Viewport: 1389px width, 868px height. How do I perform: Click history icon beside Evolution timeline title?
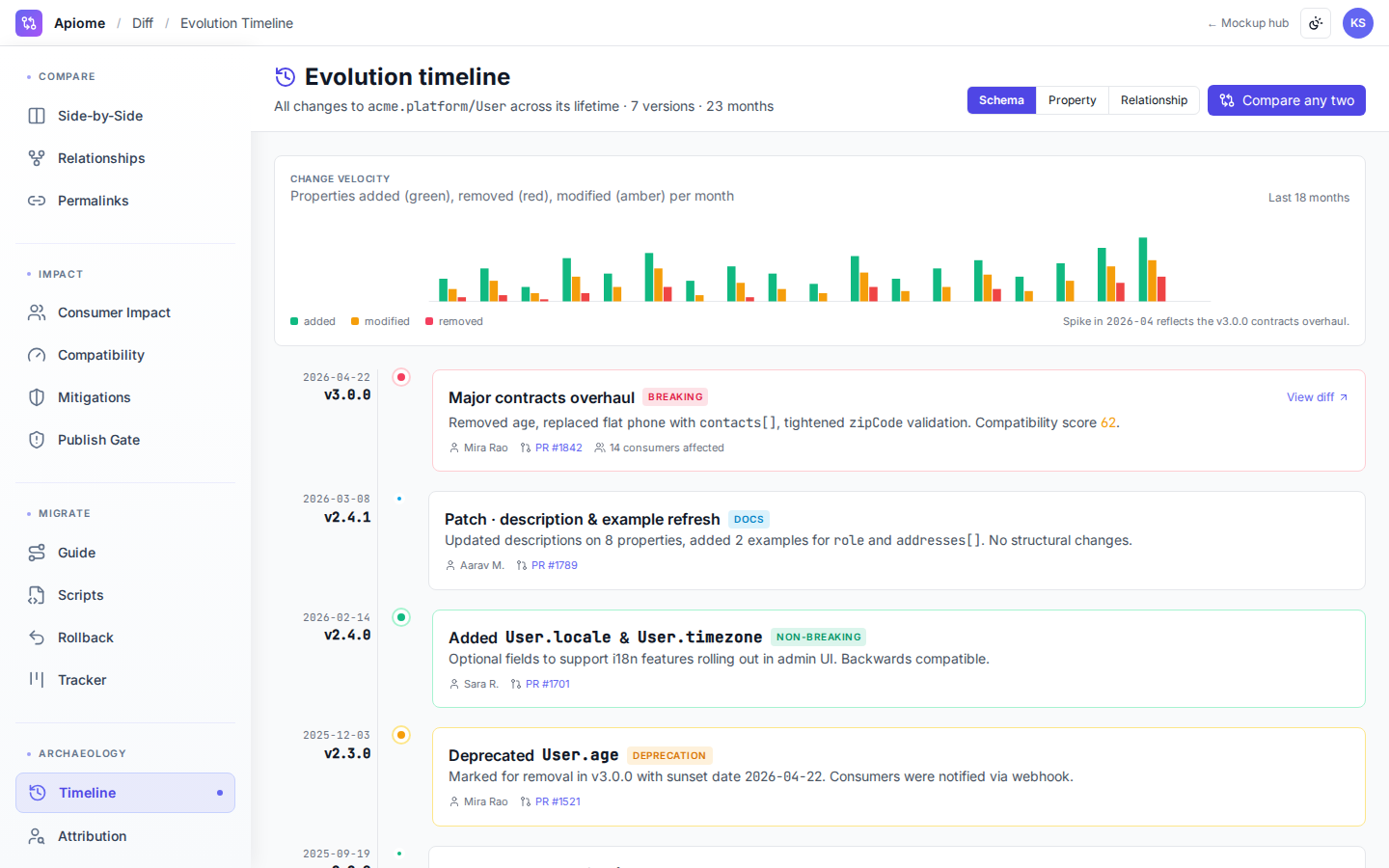(285, 77)
